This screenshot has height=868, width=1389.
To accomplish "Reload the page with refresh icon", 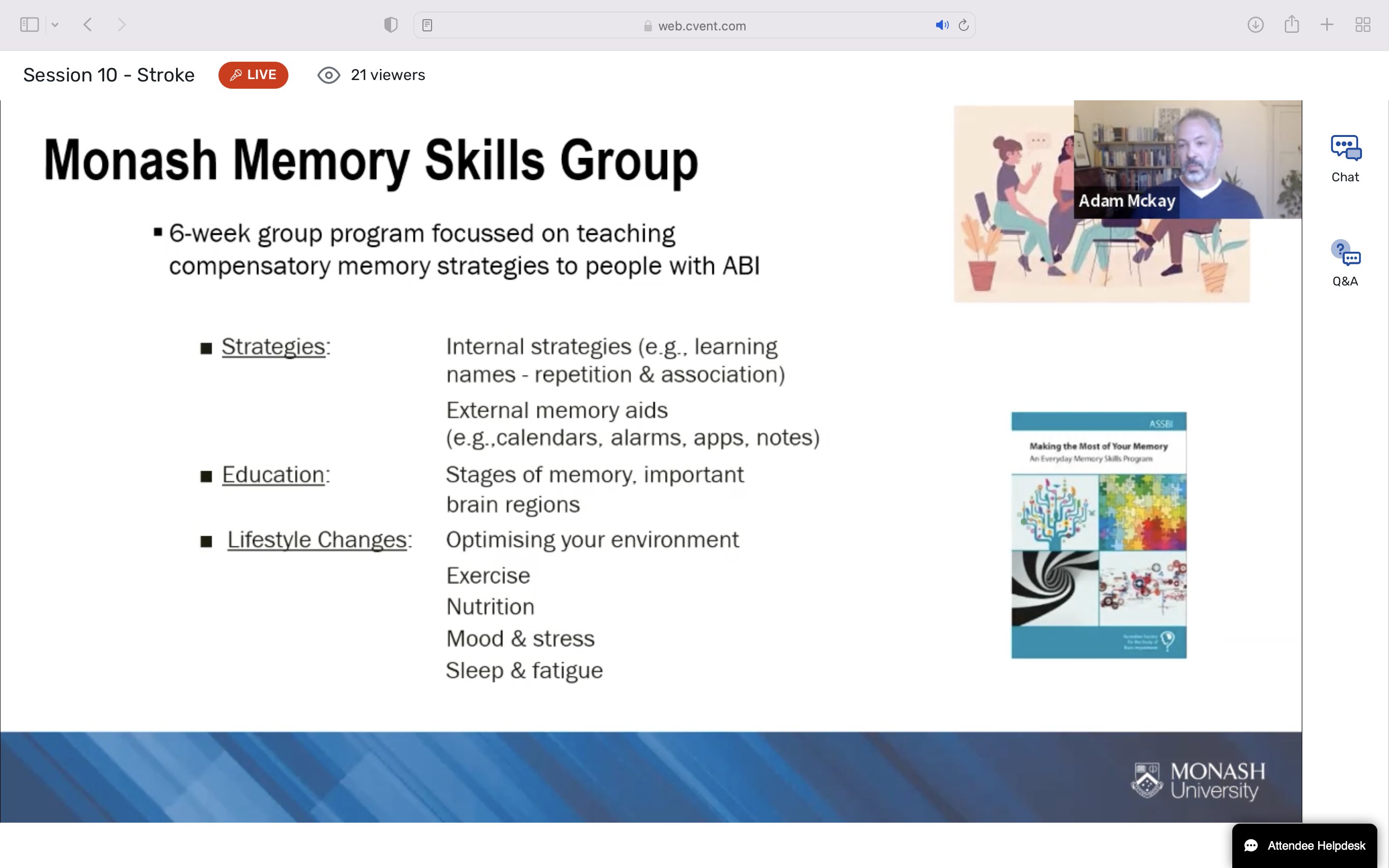I will point(964,25).
